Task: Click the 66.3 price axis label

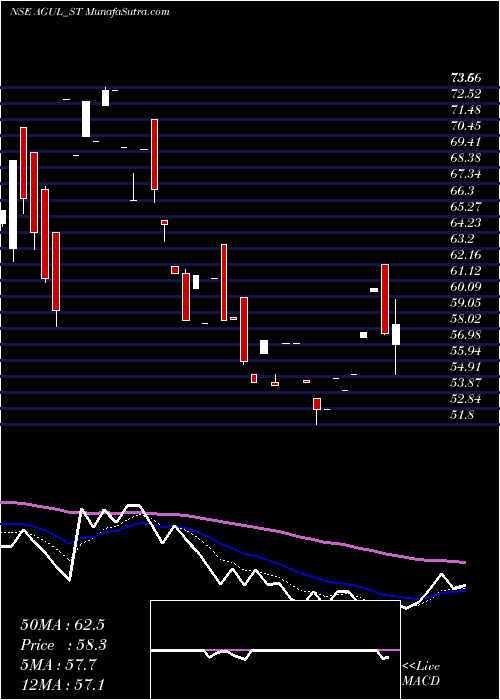Action: pyautogui.click(x=462, y=191)
